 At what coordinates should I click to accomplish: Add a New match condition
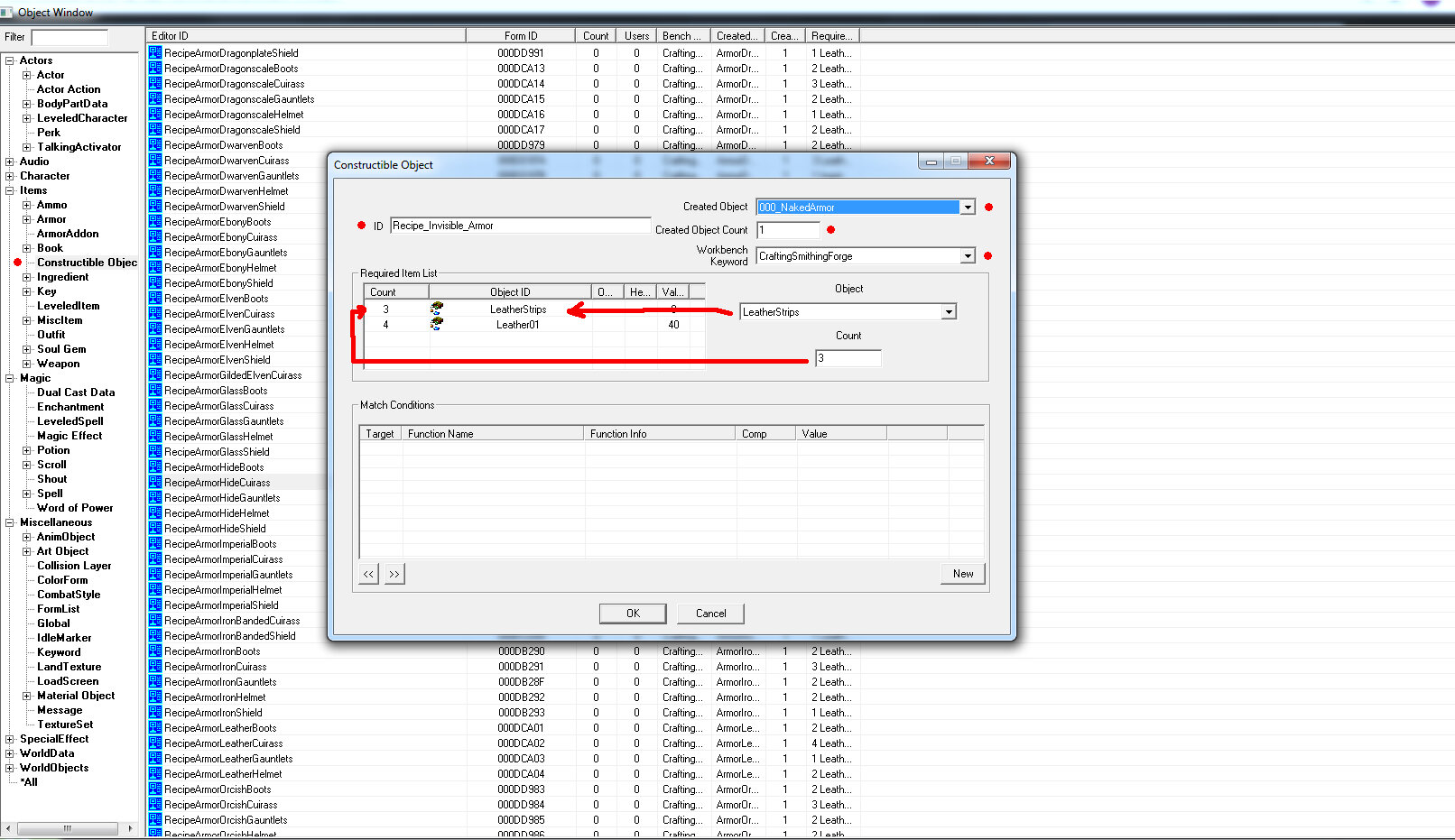963,574
